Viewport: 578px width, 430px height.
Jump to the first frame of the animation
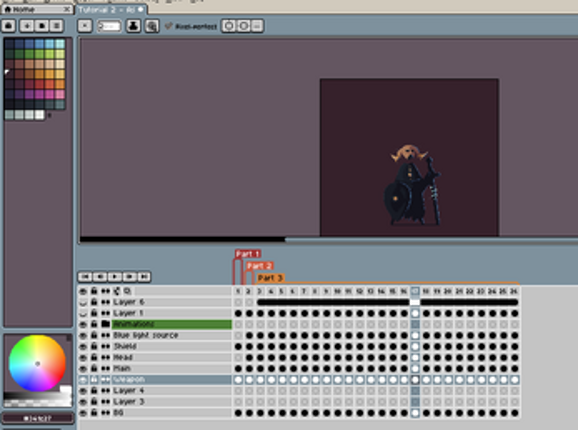tap(85, 276)
